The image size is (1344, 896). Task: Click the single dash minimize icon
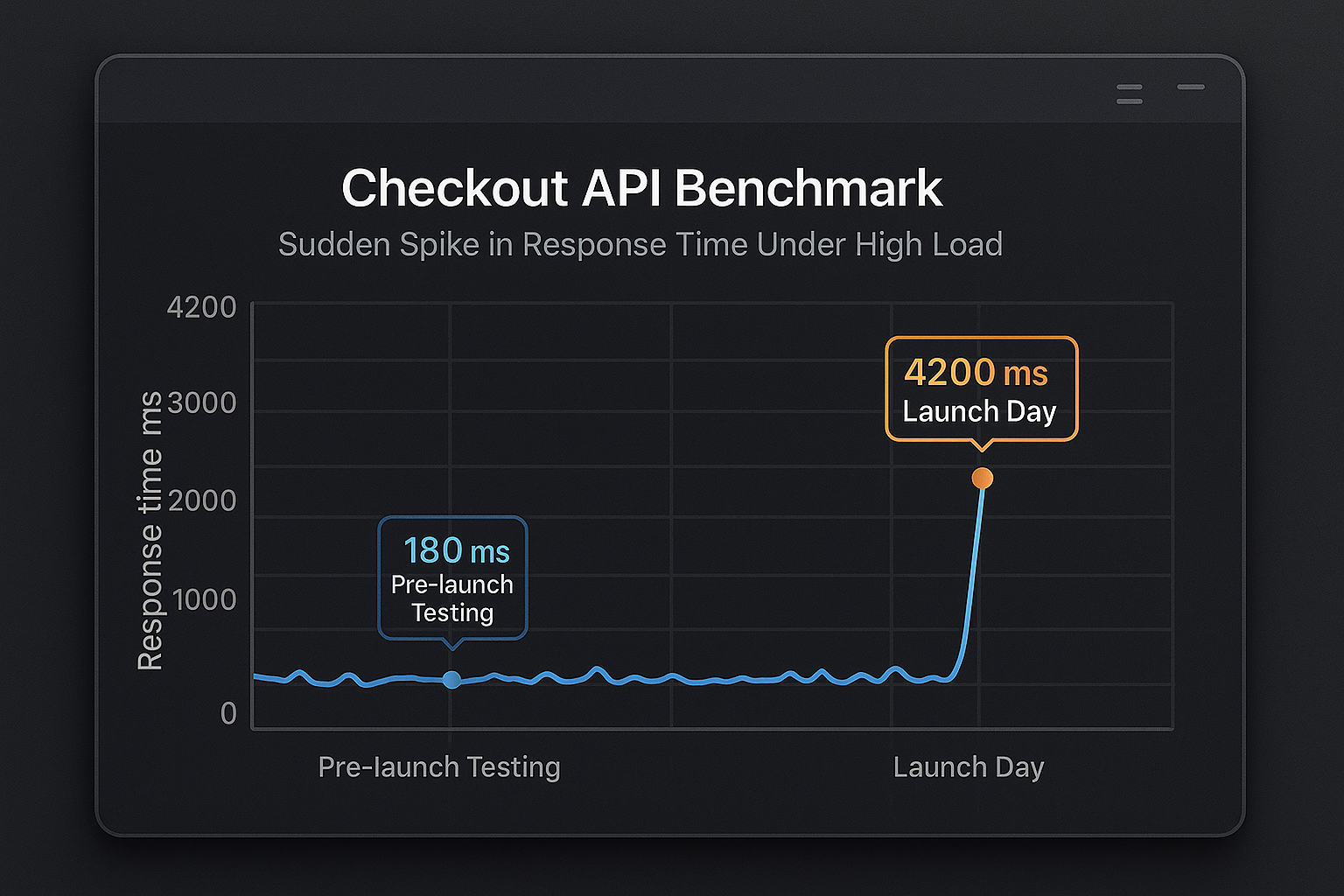(1191, 87)
